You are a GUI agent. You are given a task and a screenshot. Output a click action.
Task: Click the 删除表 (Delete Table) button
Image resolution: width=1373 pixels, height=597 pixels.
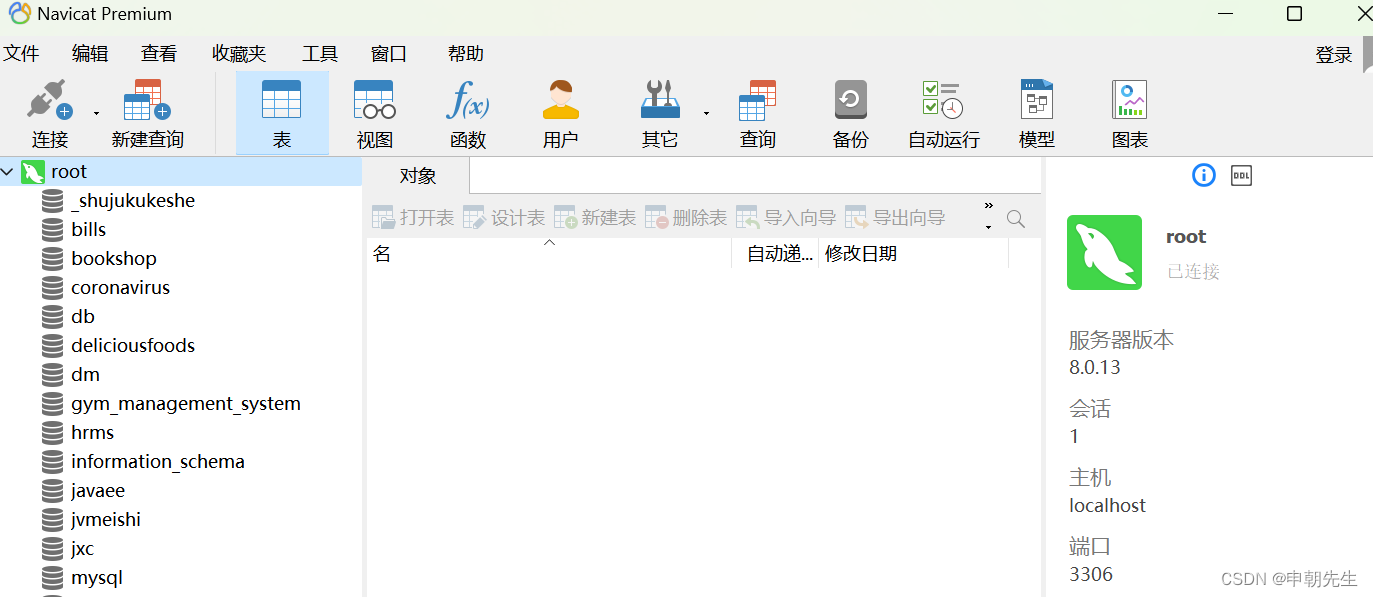686,218
